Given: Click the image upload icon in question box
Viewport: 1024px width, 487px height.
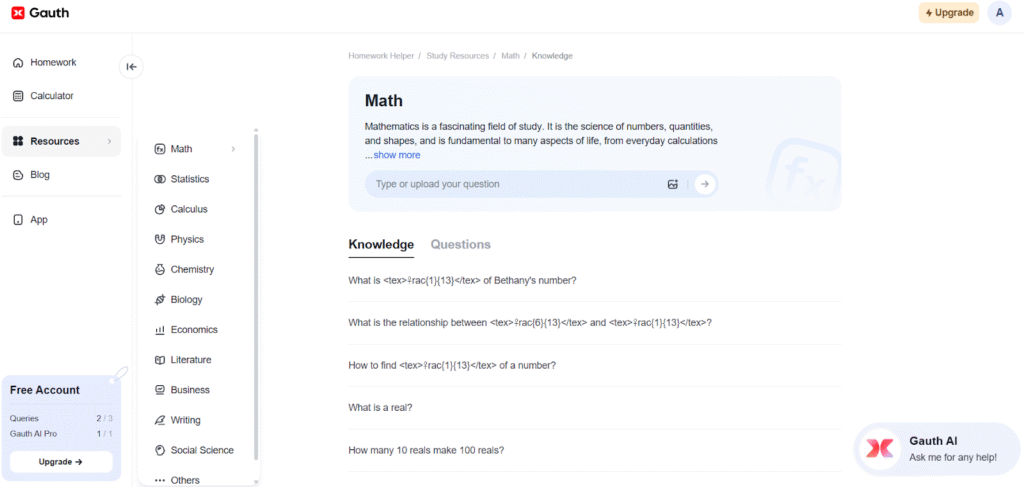Looking at the screenshot, I should (x=673, y=184).
